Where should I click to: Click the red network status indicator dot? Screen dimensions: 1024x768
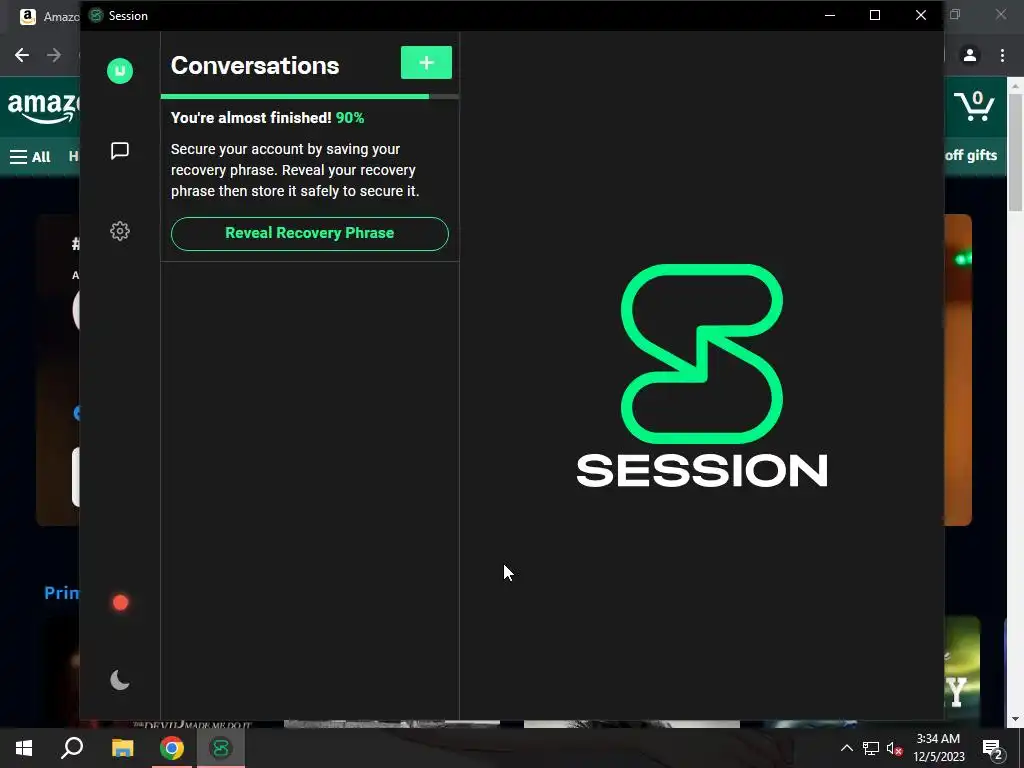click(x=120, y=602)
